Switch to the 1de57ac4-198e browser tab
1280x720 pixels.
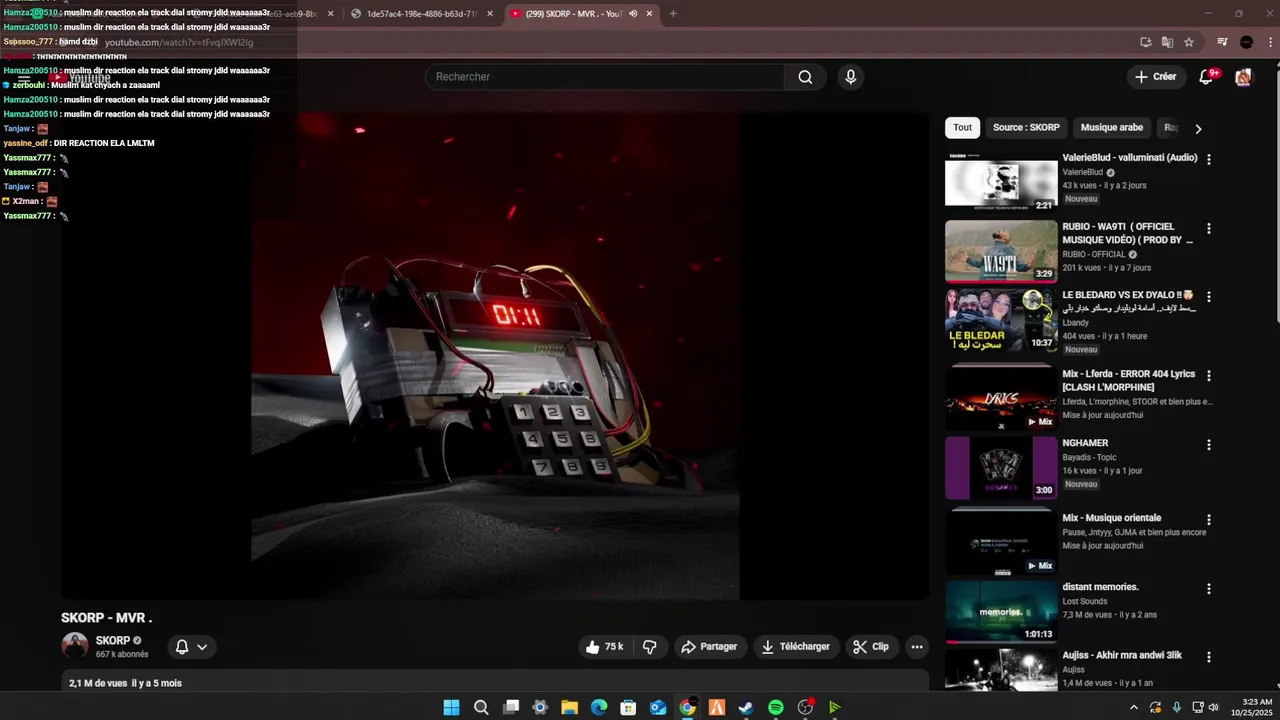point(422,14)
